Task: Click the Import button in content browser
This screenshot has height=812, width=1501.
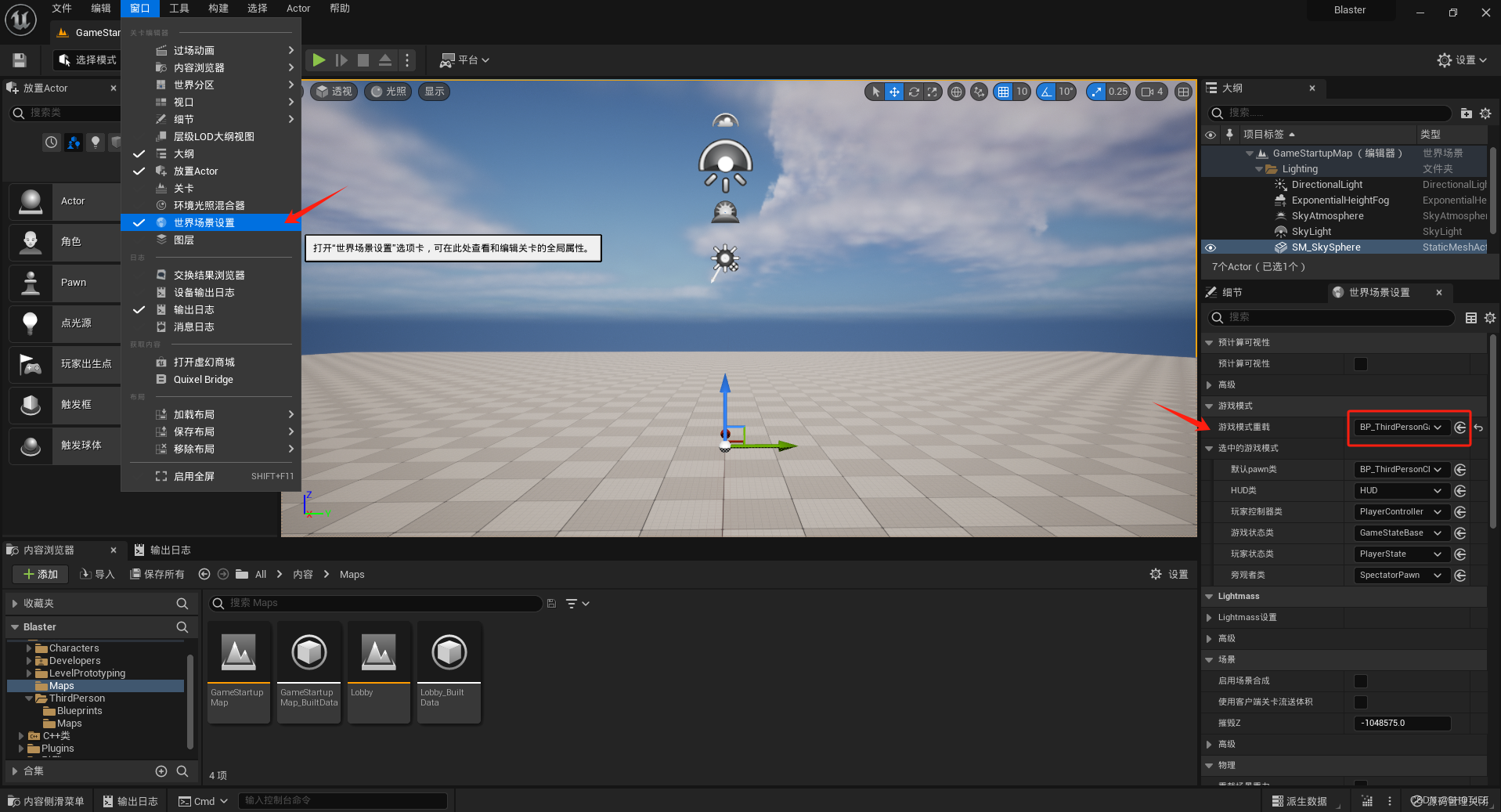Action: click(98, 574)
